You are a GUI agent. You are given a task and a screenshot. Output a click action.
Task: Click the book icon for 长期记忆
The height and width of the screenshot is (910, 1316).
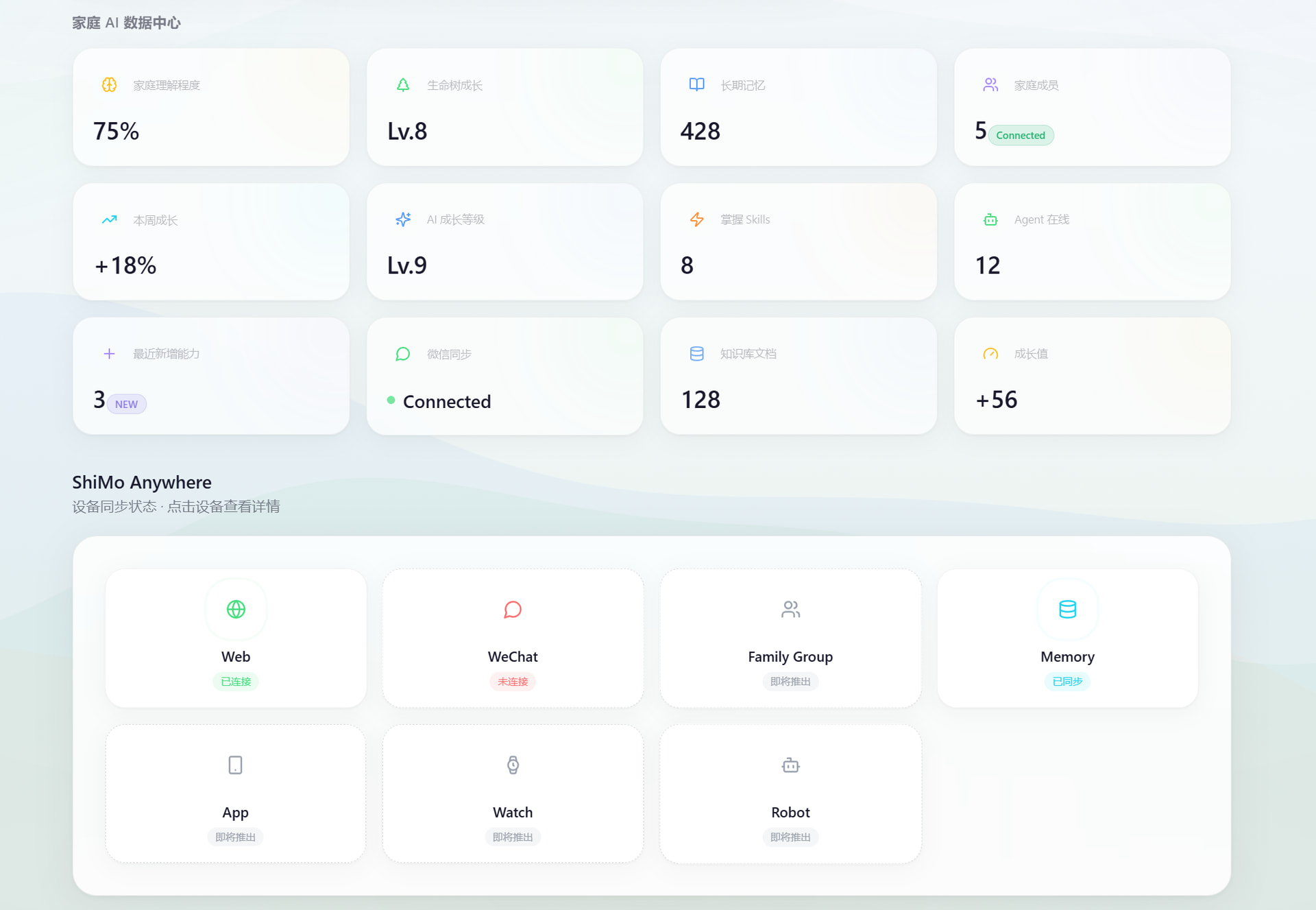[696, 84]
